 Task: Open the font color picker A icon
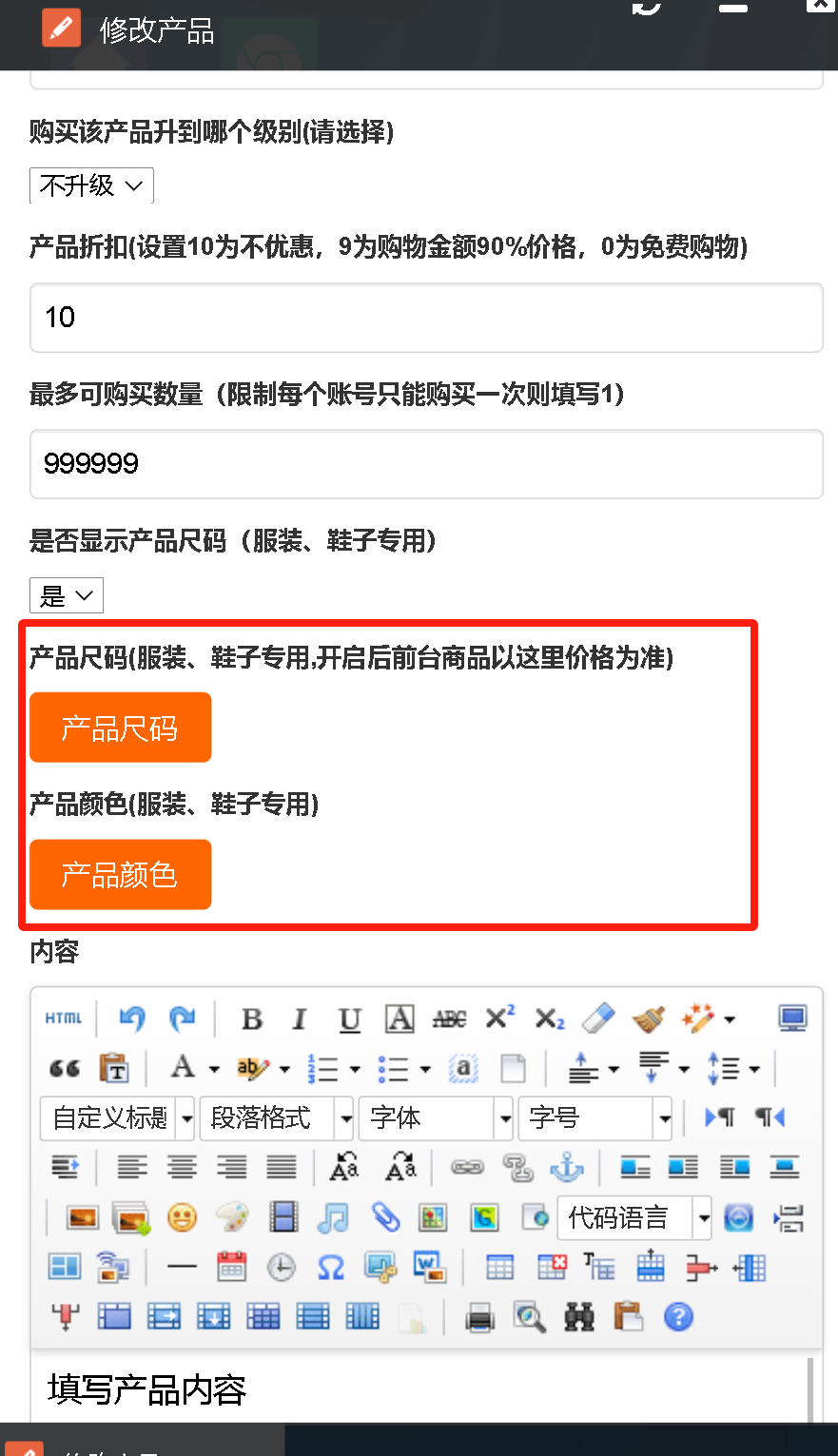[183, 1068]
